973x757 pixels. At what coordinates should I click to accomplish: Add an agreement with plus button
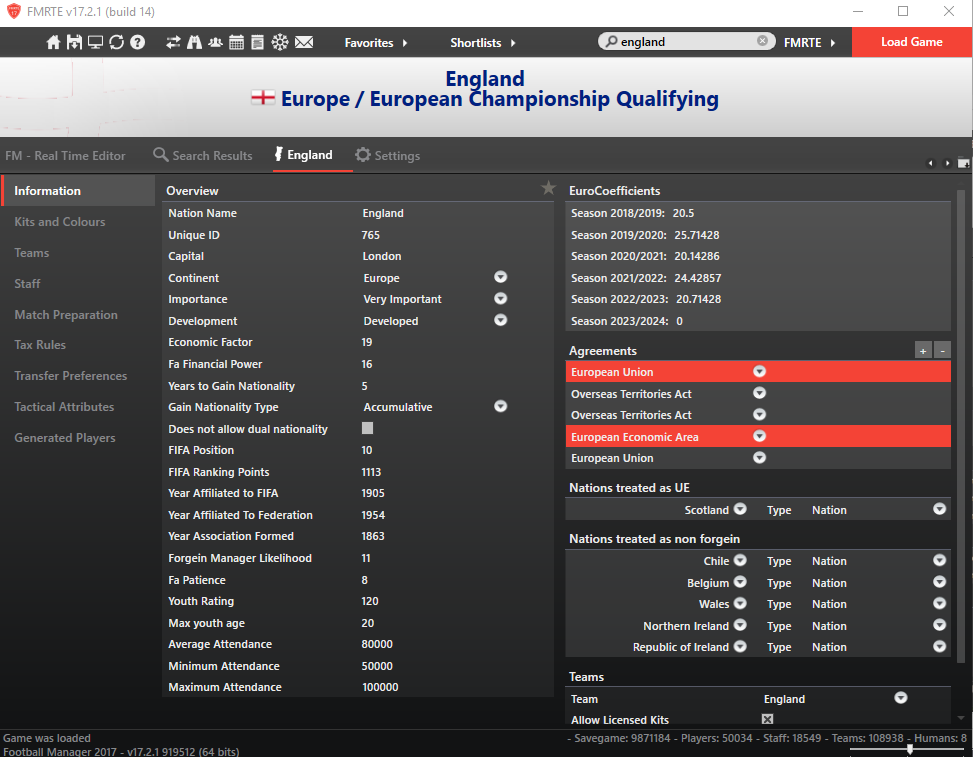point(923,351)
